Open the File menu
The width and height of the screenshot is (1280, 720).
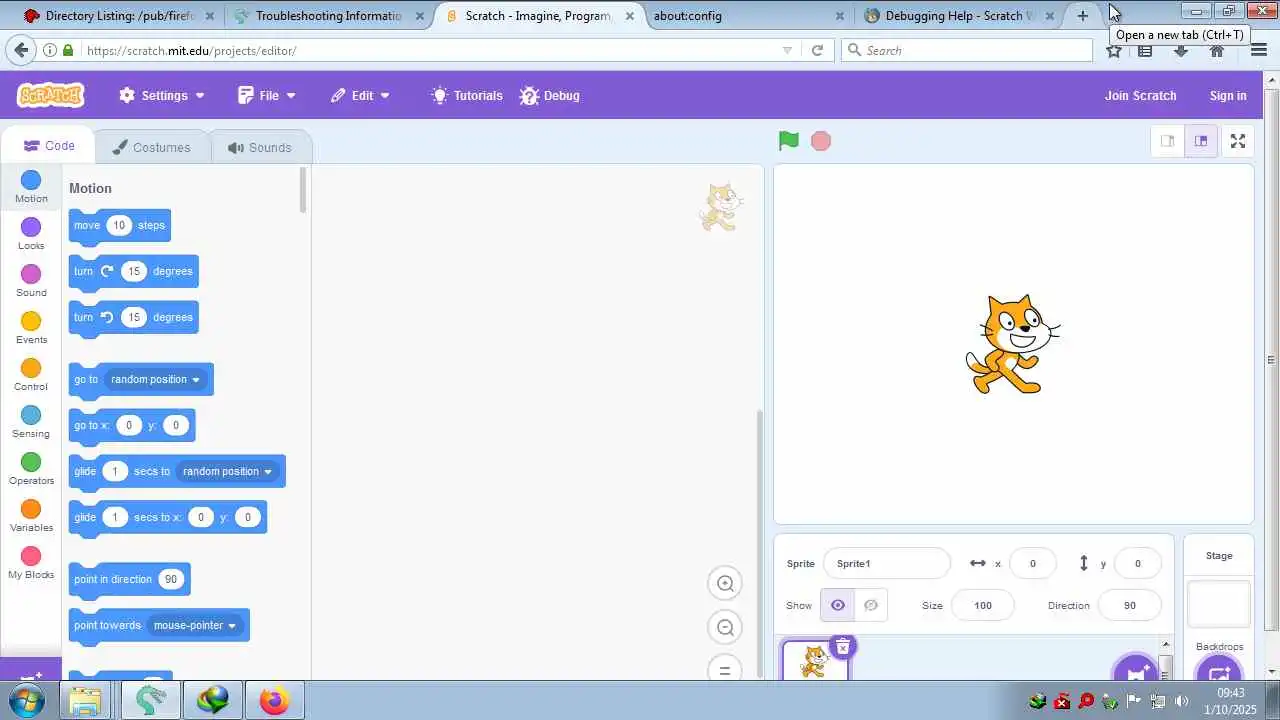coord(267,96)
